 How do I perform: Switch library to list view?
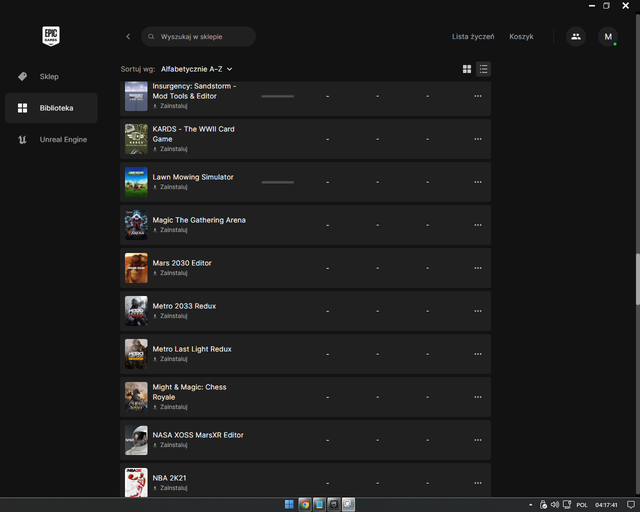pos(483,69)
